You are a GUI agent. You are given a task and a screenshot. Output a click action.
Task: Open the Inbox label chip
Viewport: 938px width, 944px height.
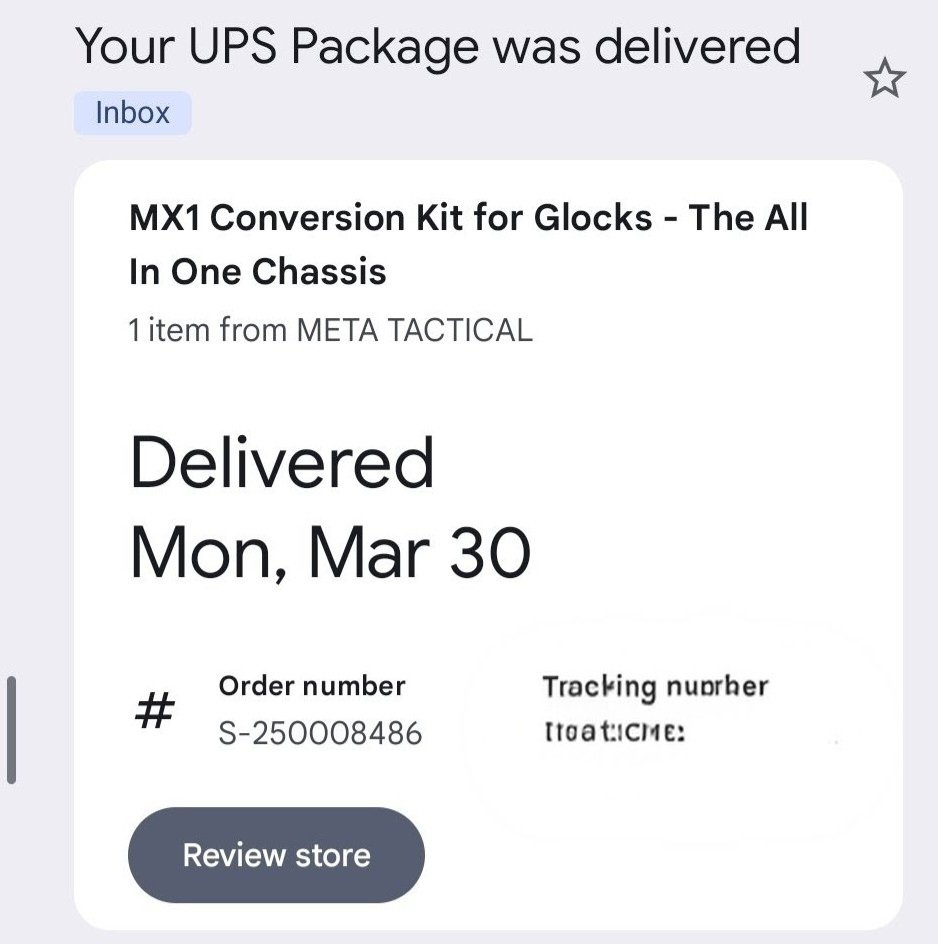tap(132, 113)
